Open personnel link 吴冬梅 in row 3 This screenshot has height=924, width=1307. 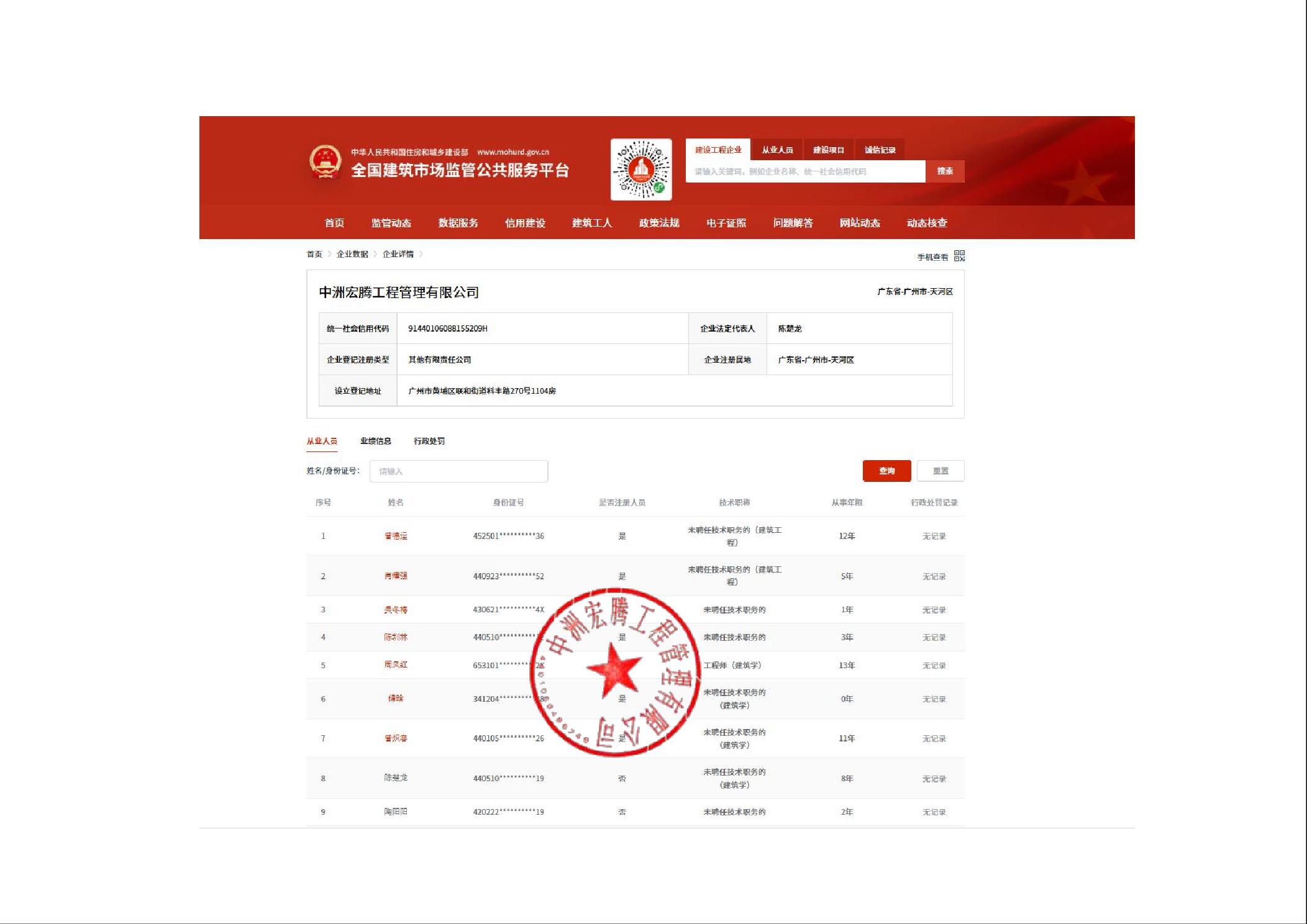pyautogui.click(x=396, y=610)
